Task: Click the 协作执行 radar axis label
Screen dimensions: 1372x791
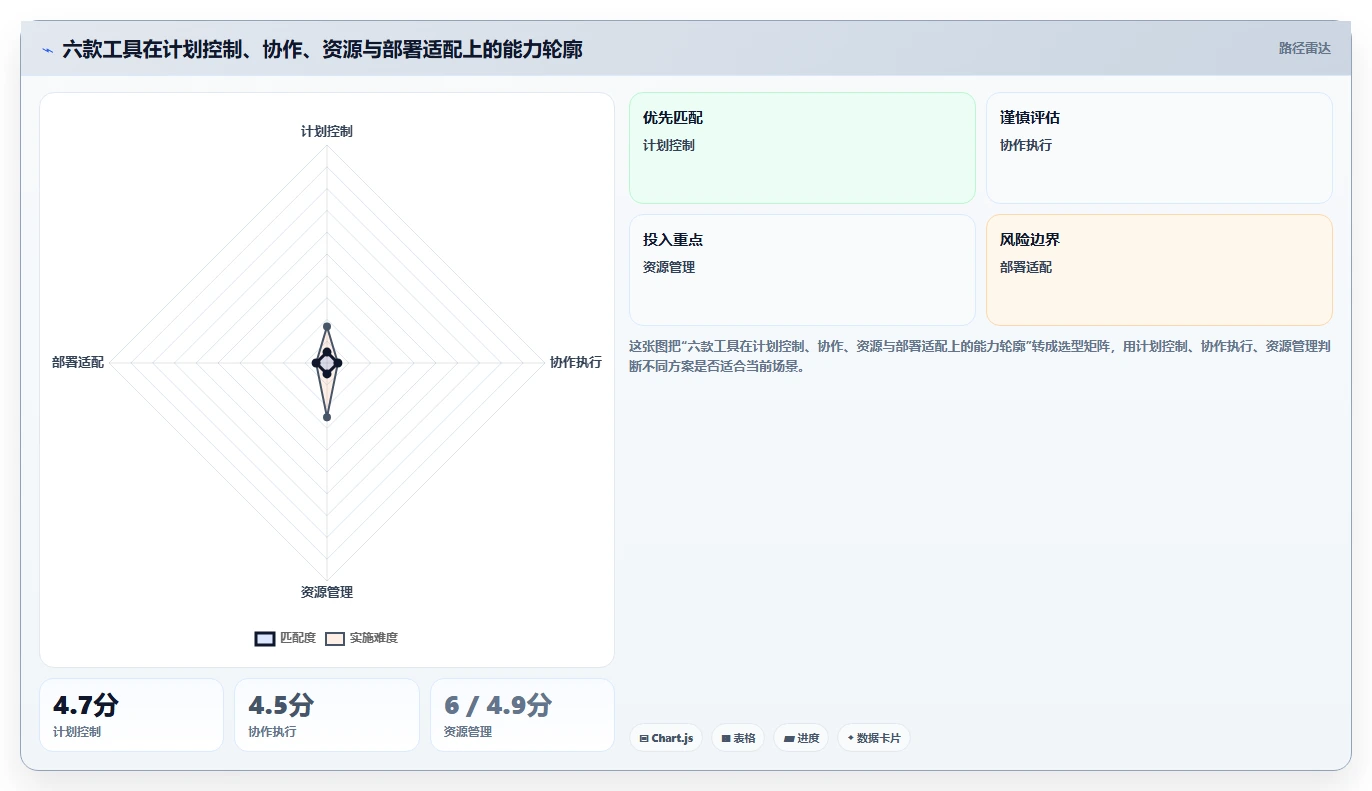Action: point(576,362)
